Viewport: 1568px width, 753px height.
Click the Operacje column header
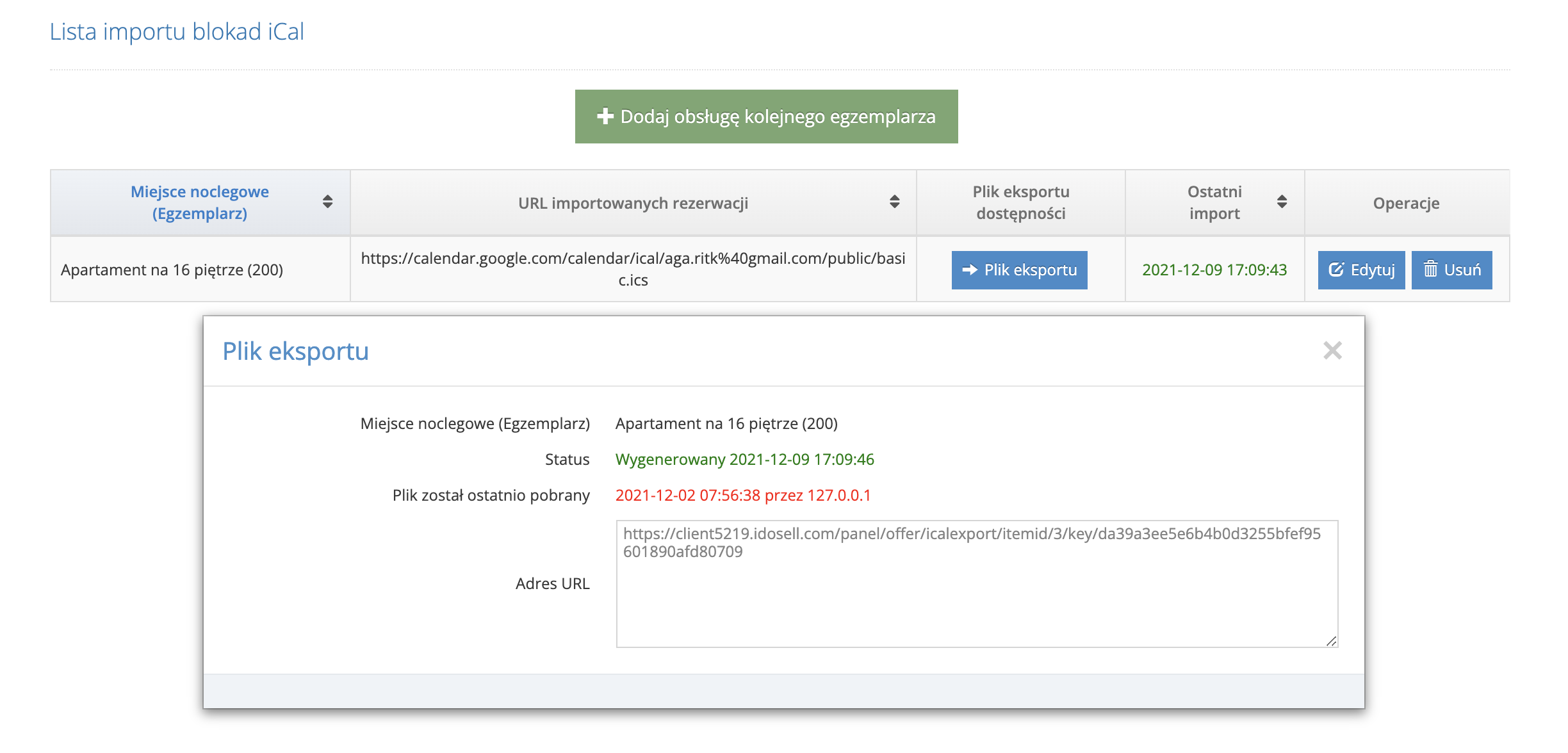[1406, 203]
